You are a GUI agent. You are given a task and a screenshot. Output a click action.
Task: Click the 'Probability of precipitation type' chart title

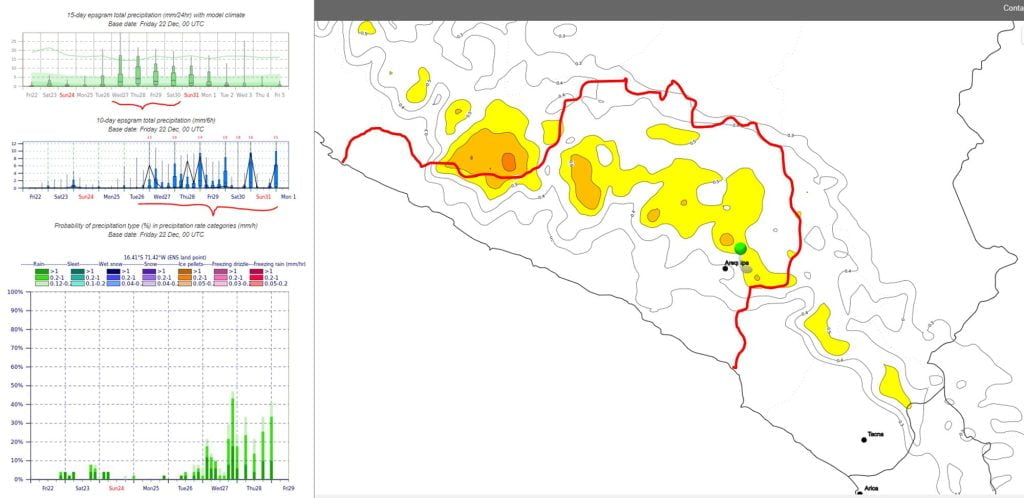157,226
